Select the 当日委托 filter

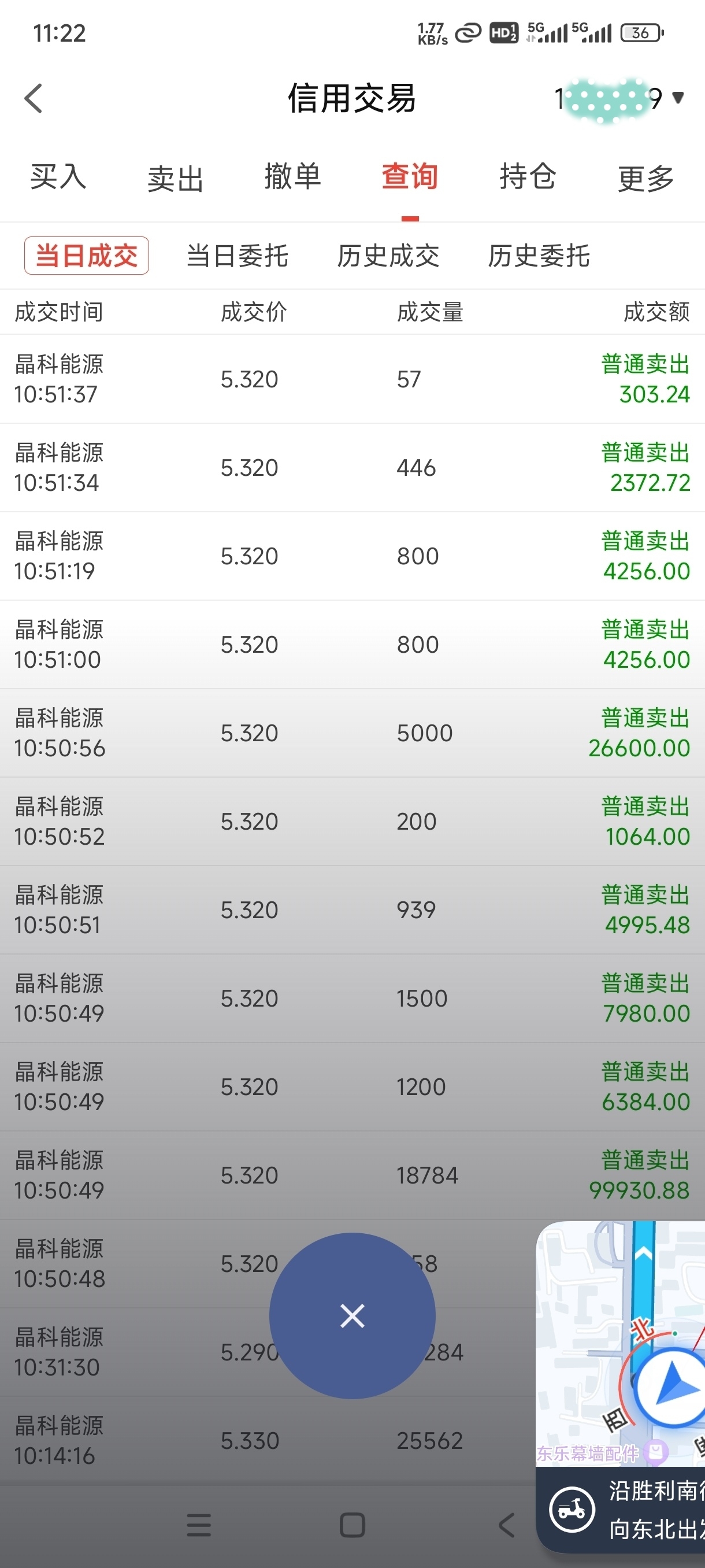pos(238,256)
